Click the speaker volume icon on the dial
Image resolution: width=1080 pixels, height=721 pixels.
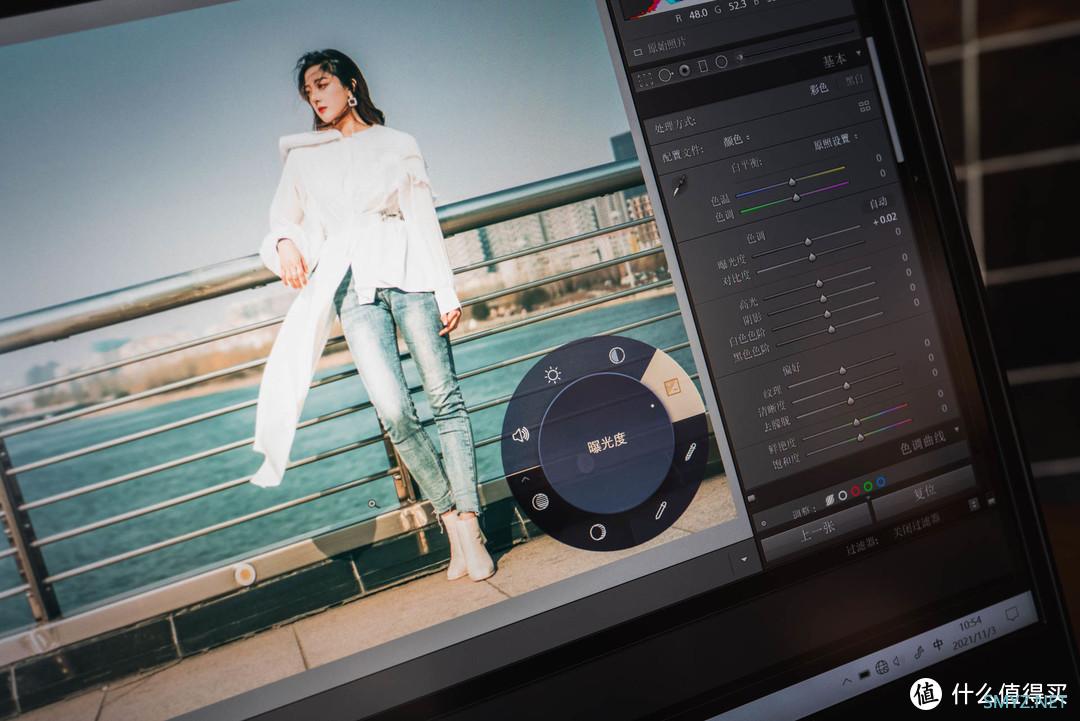521,435
